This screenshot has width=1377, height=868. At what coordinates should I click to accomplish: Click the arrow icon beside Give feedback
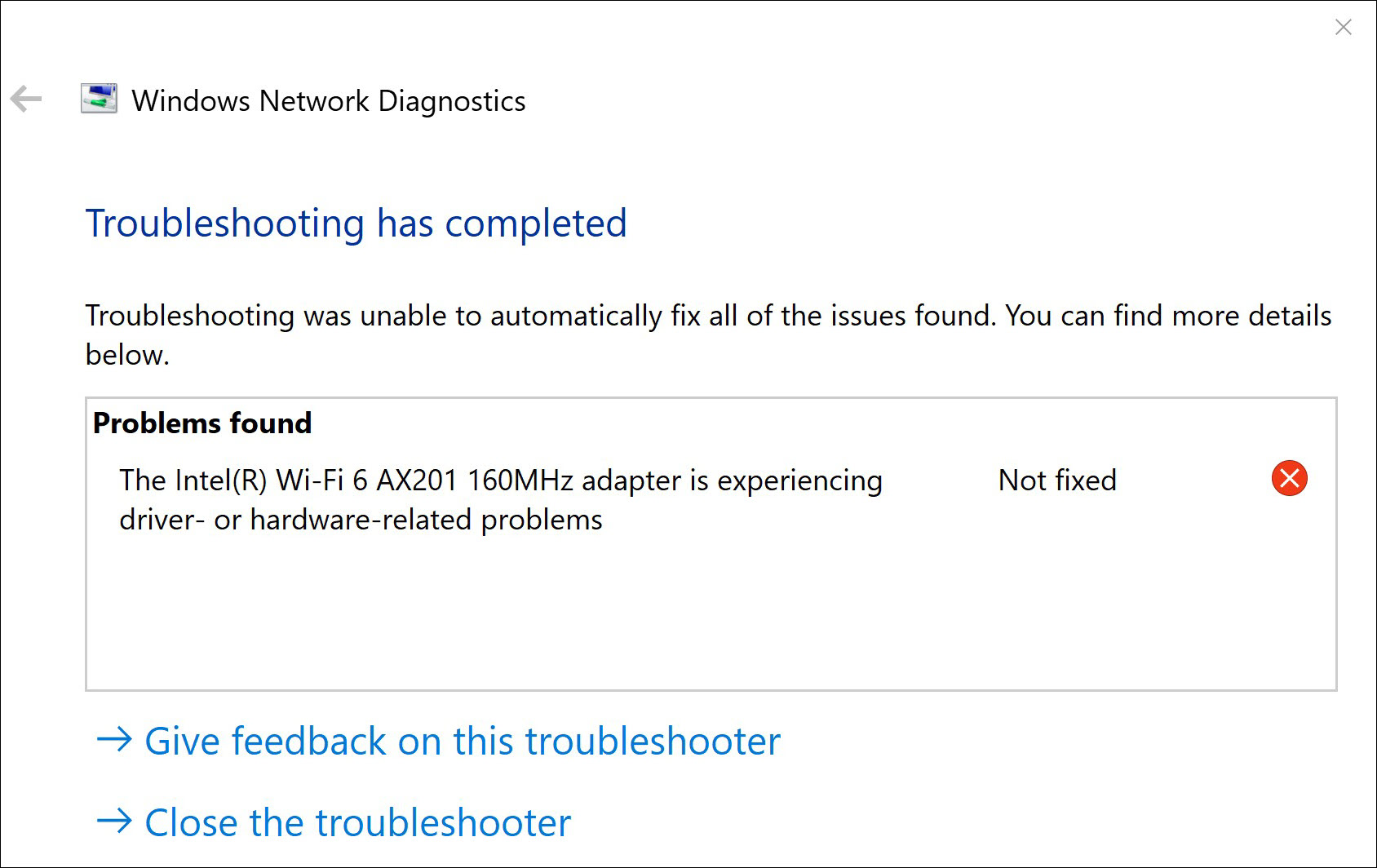pyautogui.click(x=114, y=740)
